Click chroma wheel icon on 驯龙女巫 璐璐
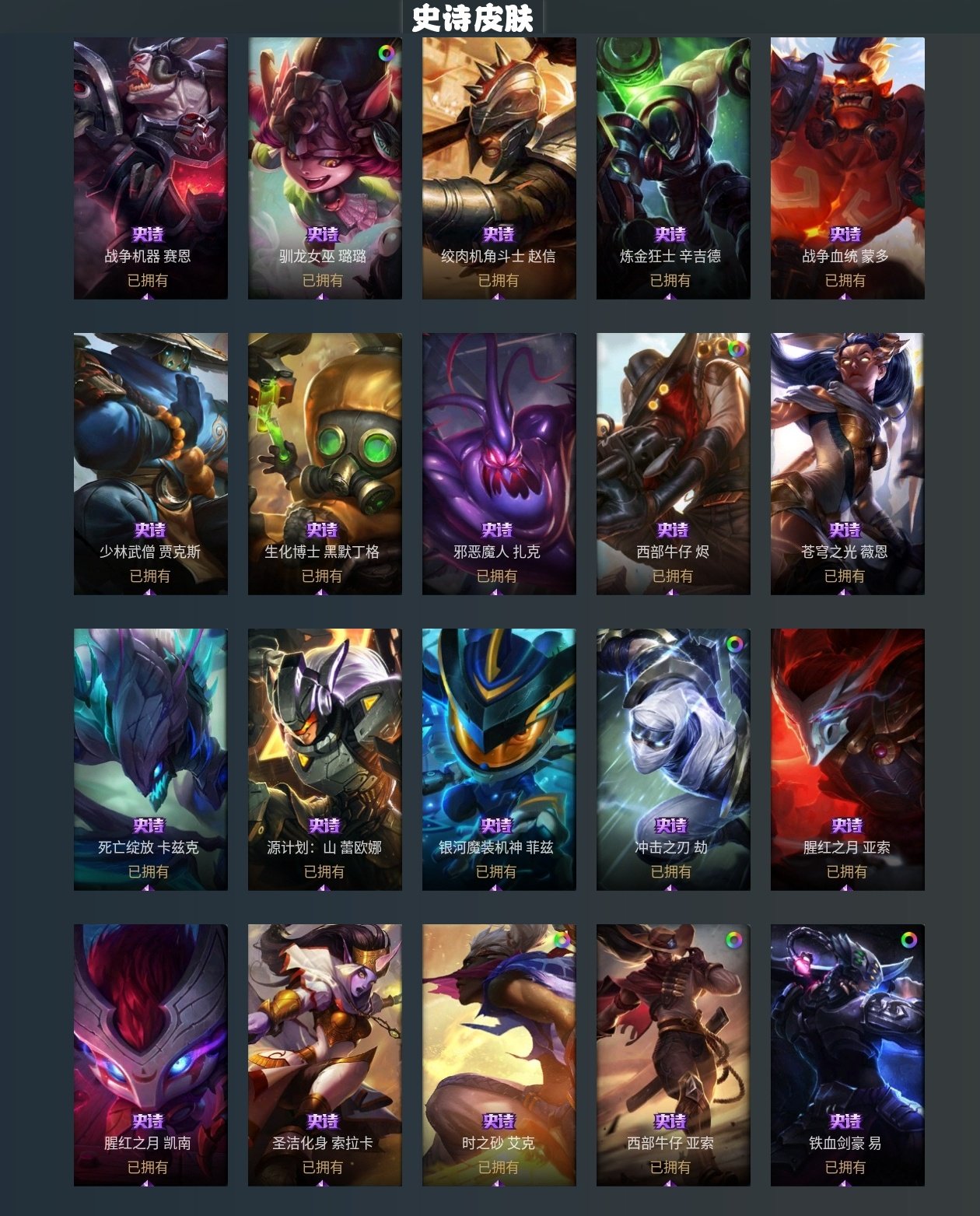 pos(387,53)
